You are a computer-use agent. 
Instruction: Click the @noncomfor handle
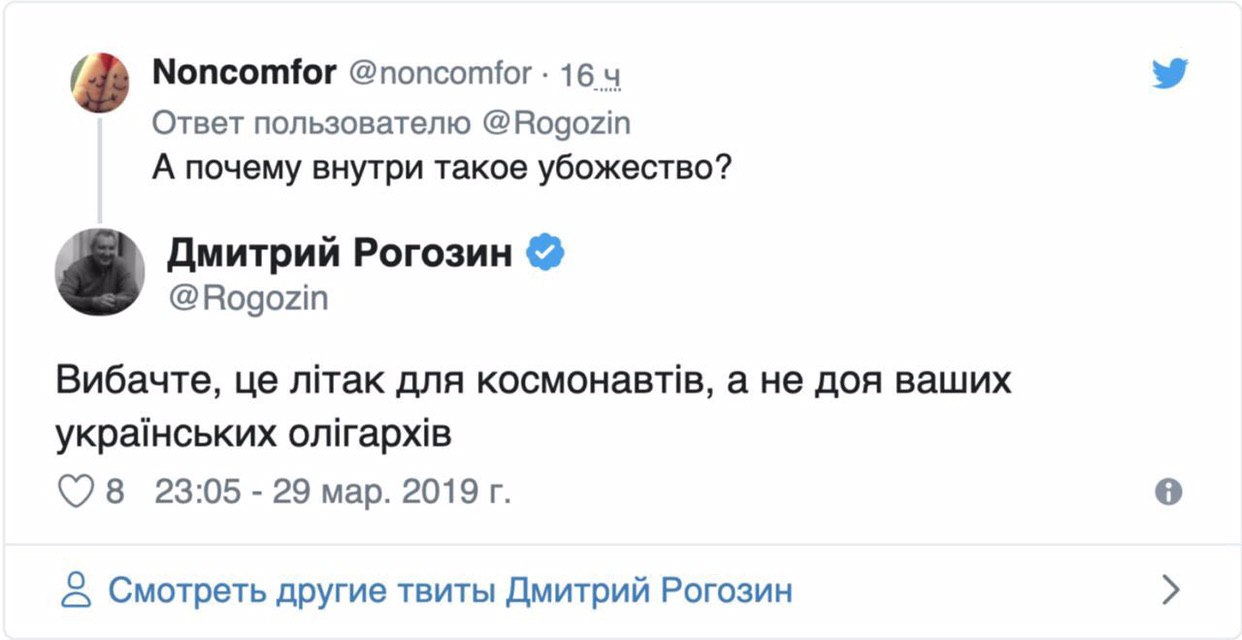tap(440, 73)
